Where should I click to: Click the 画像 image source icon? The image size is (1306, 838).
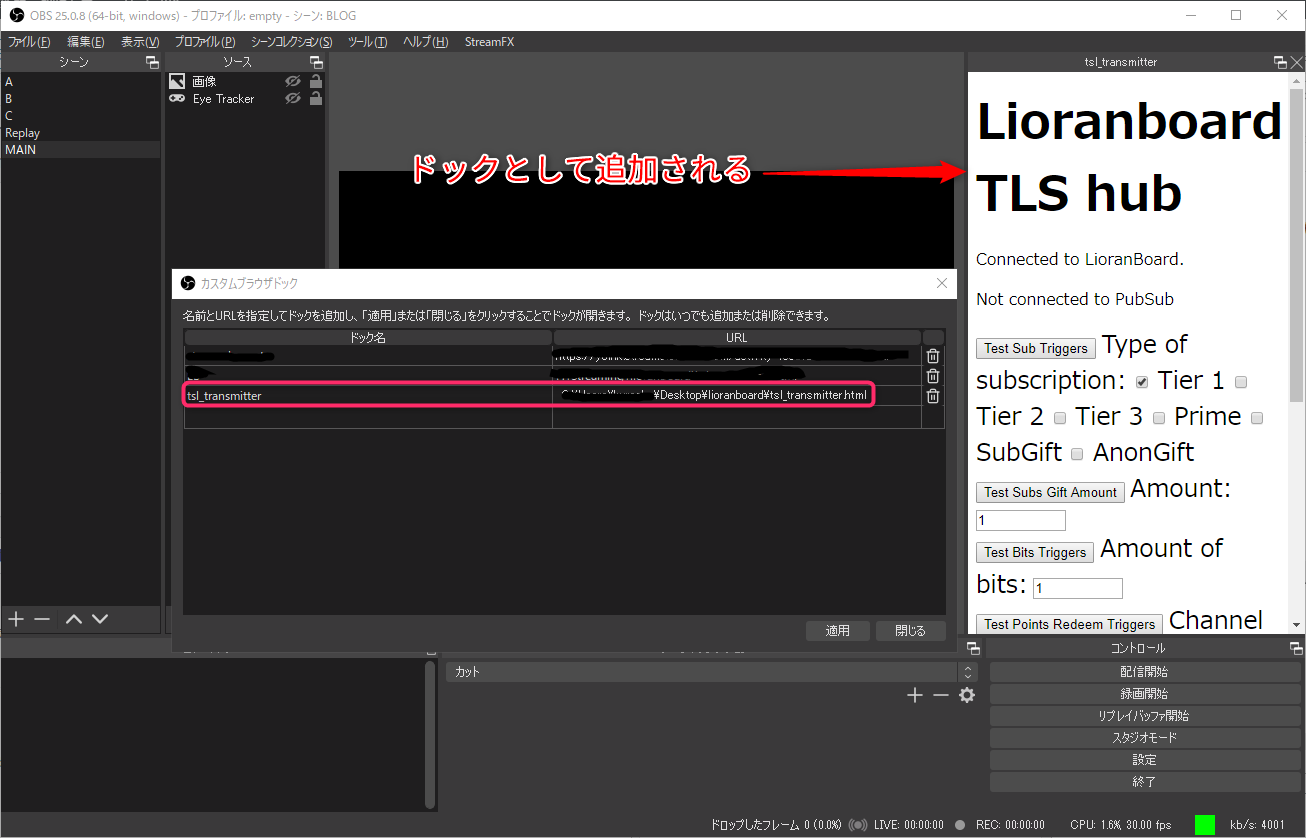pos(177,82)
